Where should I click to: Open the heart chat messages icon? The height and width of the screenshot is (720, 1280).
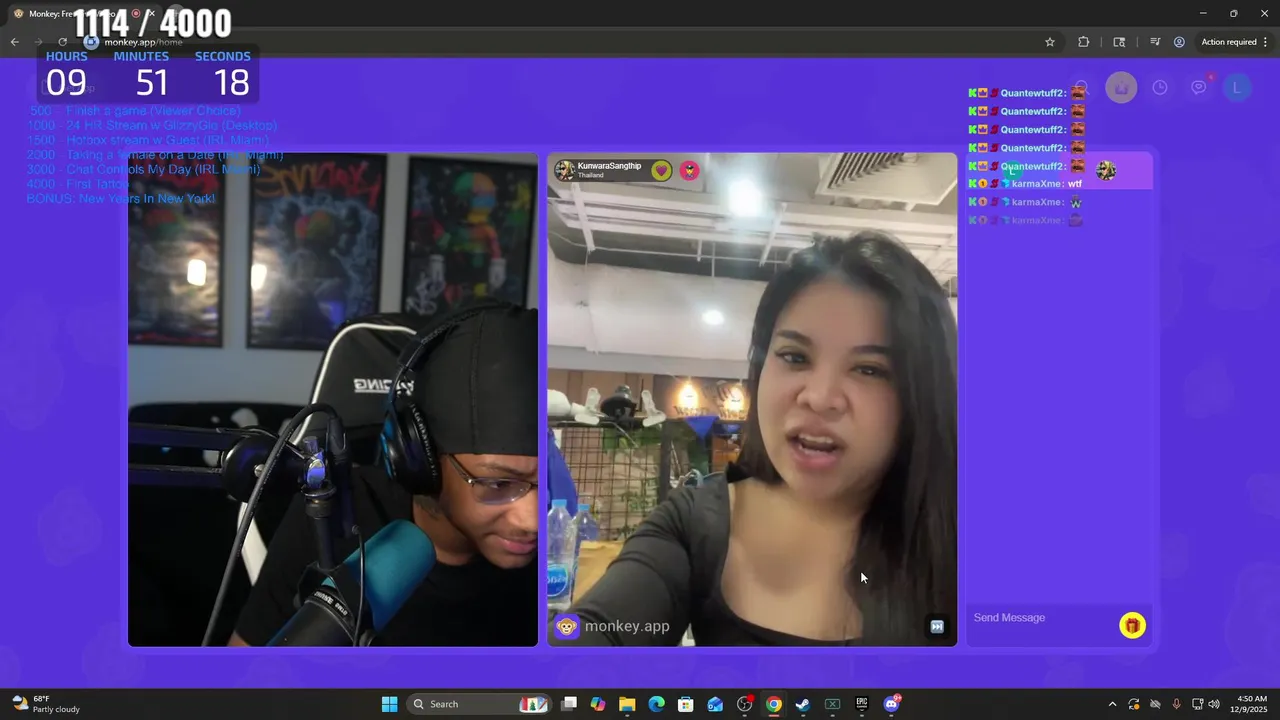[1198, 88]
